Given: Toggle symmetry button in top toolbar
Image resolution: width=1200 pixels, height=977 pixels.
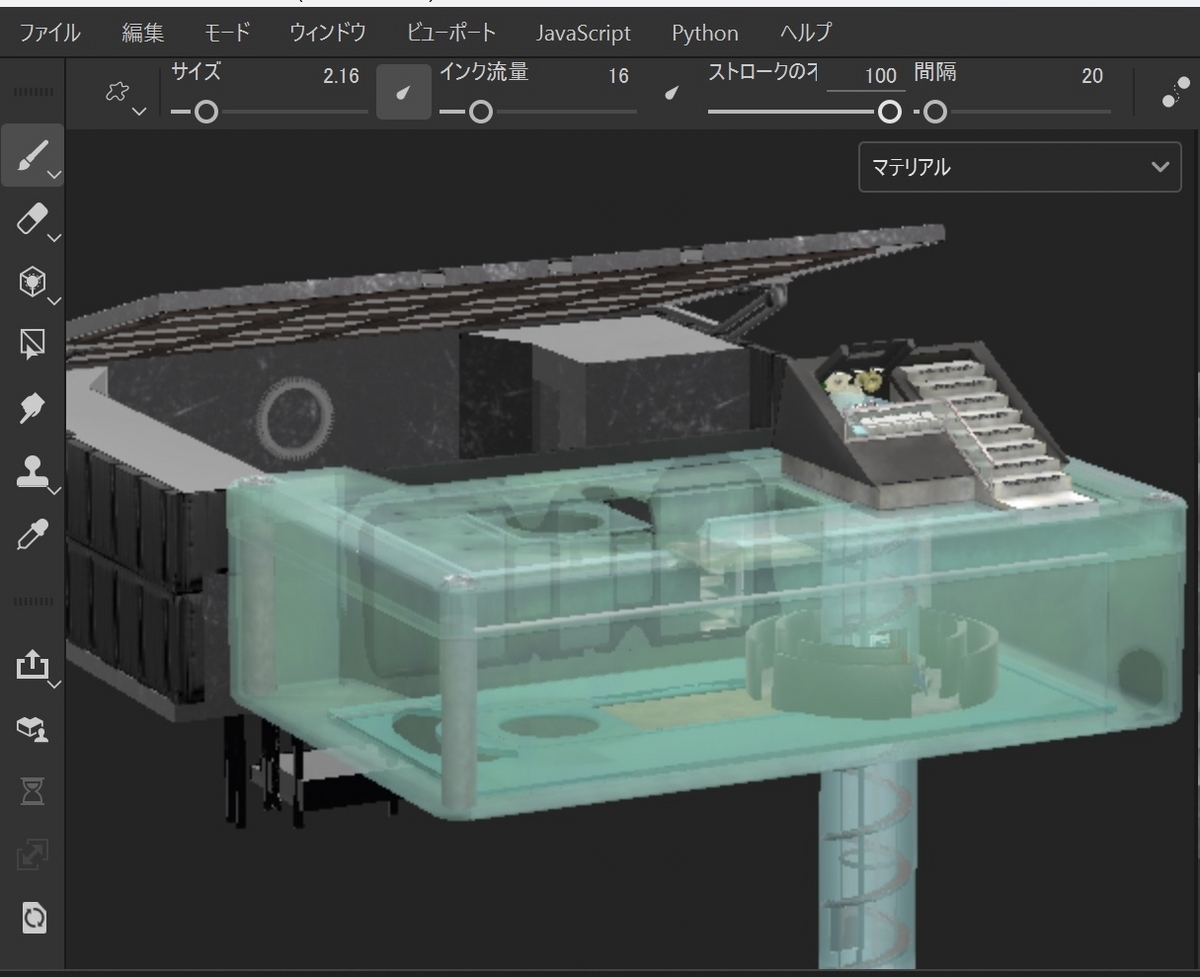Looking at the screenshot, I should 1174,92.
